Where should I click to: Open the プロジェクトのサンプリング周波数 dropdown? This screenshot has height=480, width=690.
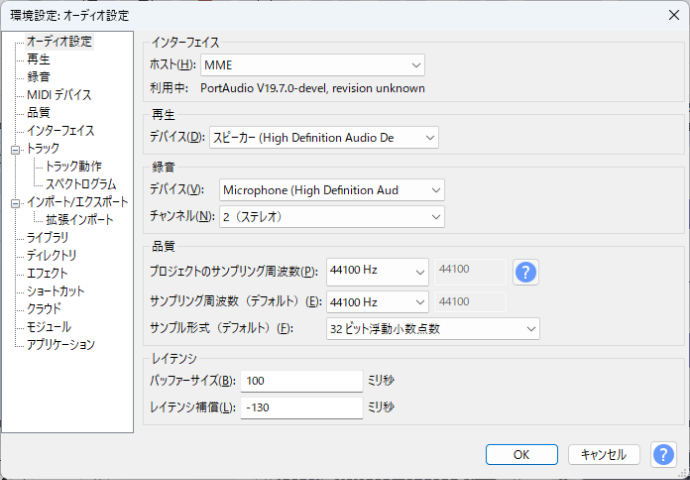[377, 272]
